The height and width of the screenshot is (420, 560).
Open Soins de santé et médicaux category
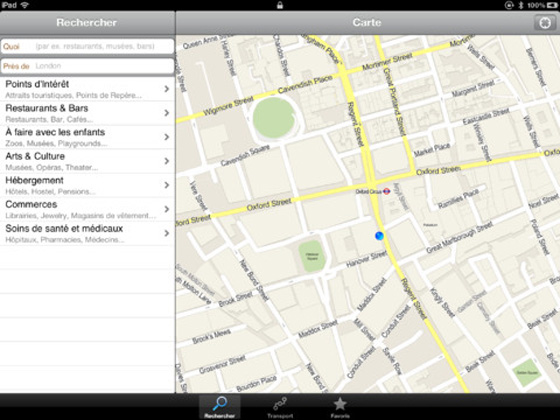click(88, 233)
